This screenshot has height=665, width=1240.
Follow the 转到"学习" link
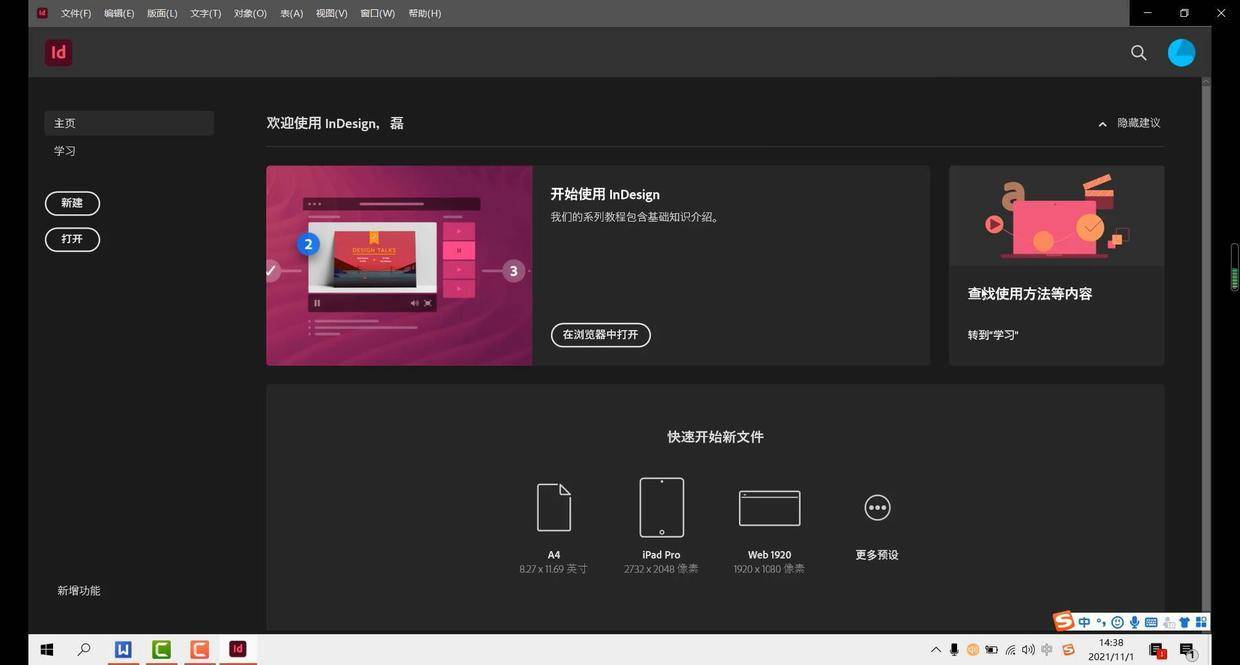[x=993, y=335]
